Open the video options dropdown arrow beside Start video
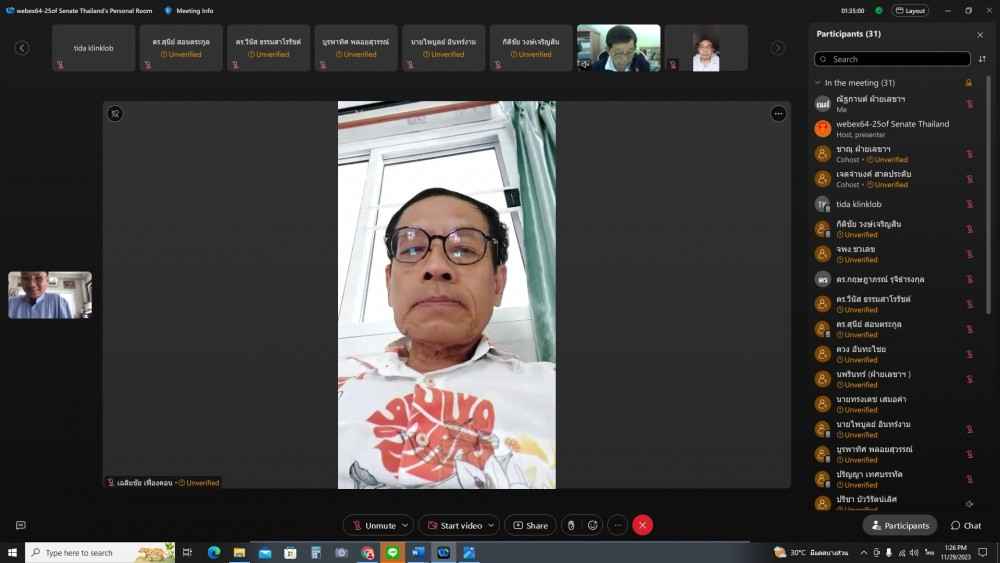The image size is (1000, 563). coord(491,525)
